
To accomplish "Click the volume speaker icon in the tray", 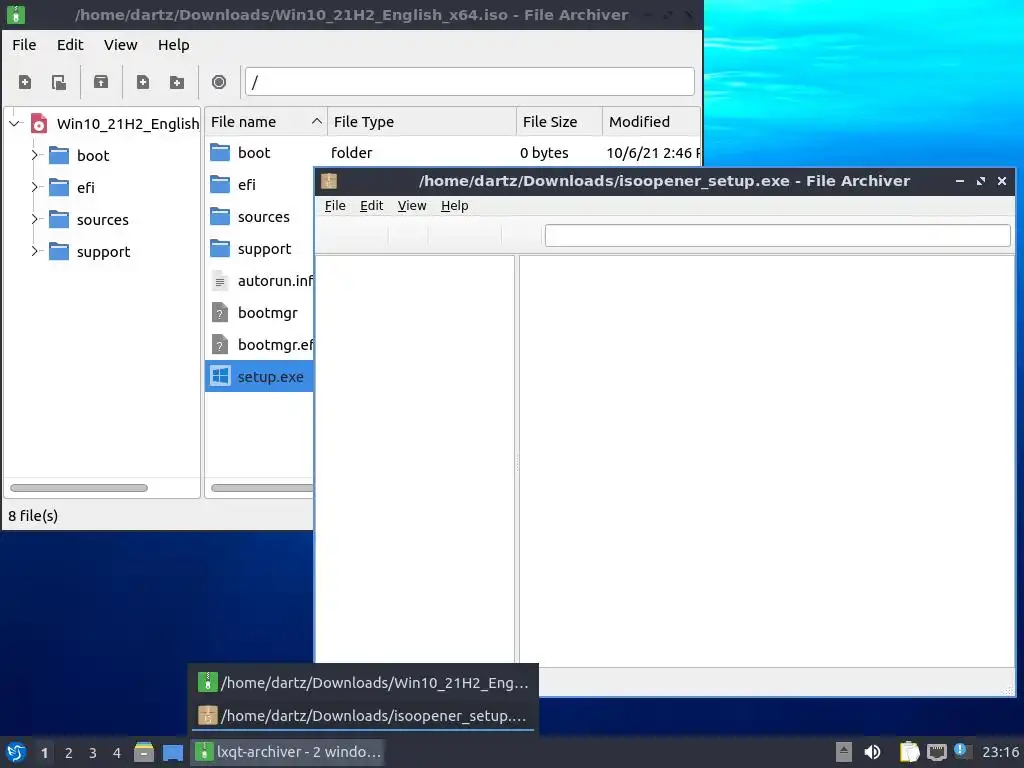I will tap(872, 752).
